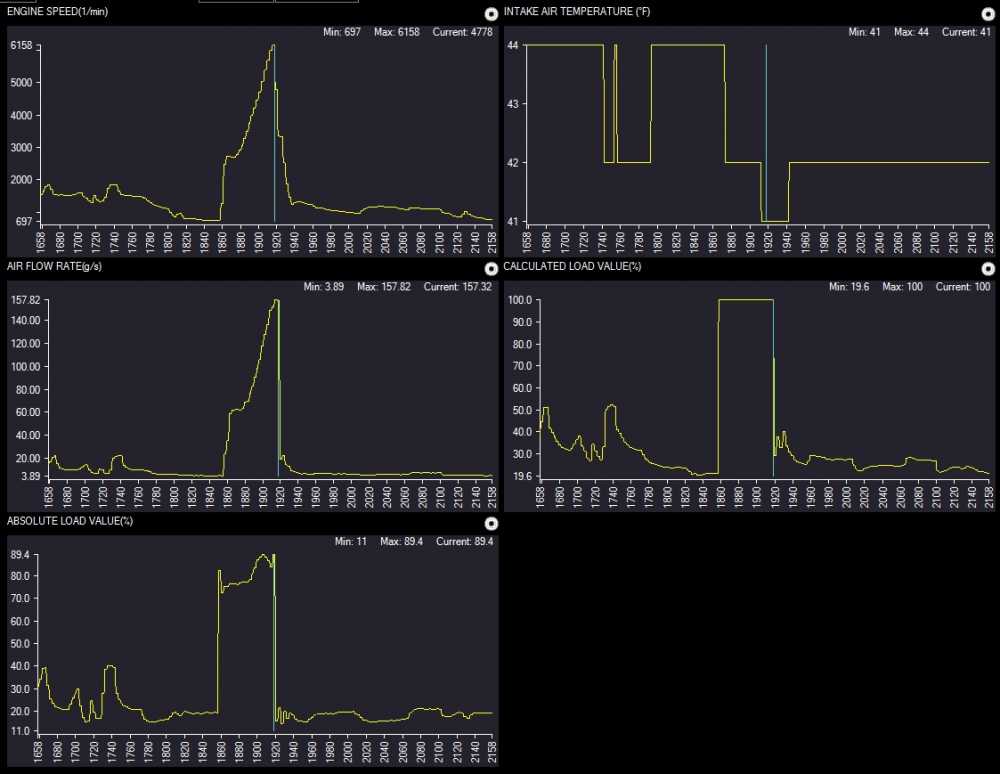This screenshot has height=774, width=1000.
Task: Click the Intake Air Temperature round options icon
Action: click(988, 14)
